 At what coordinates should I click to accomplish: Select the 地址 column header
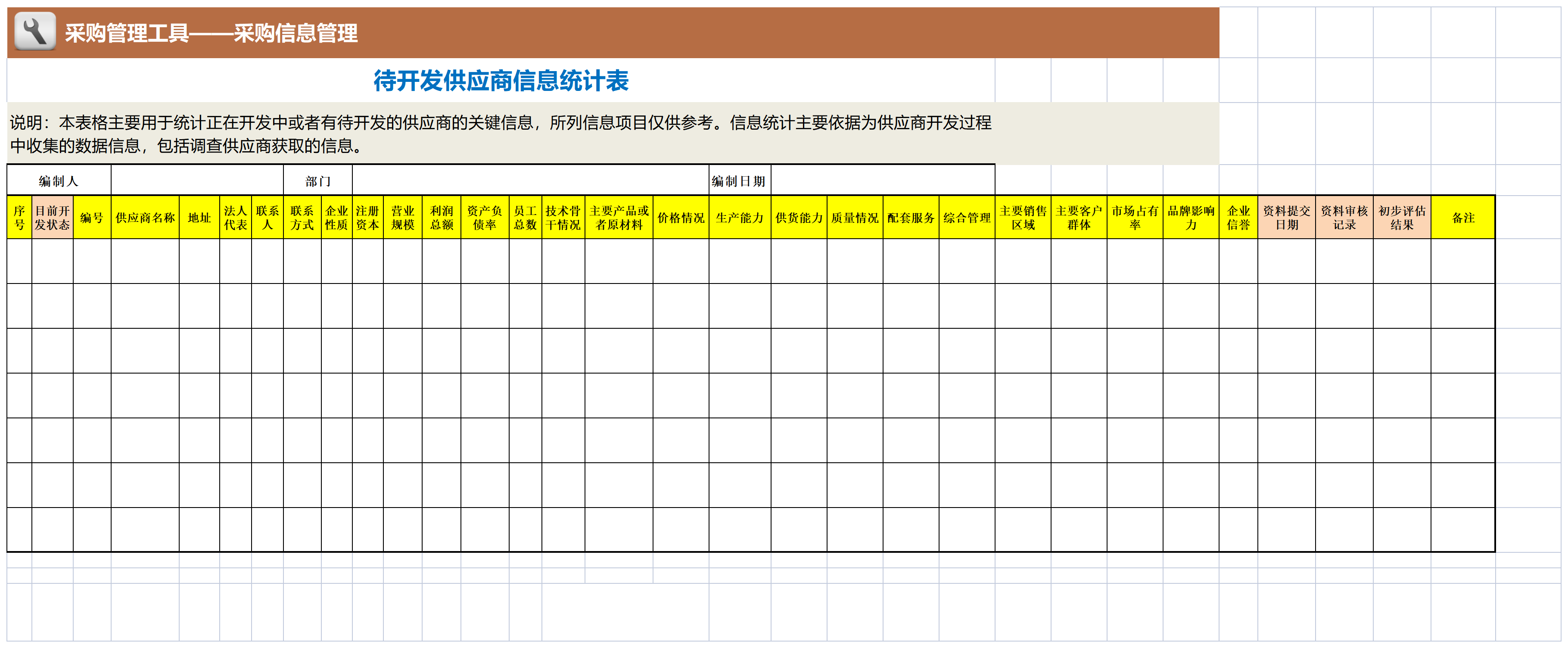coord(199,218)
